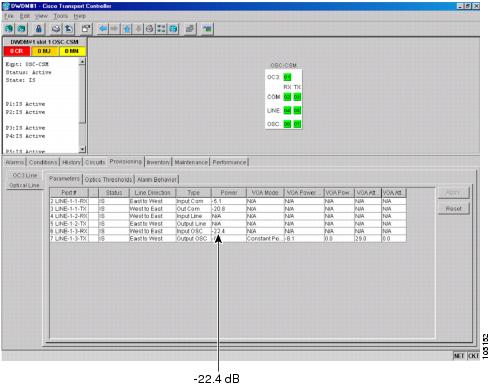Image resolution: width=490 pixels, height=386 pixels.
Task: Click the lock node toolbar icon
Action: coord(39,29)
